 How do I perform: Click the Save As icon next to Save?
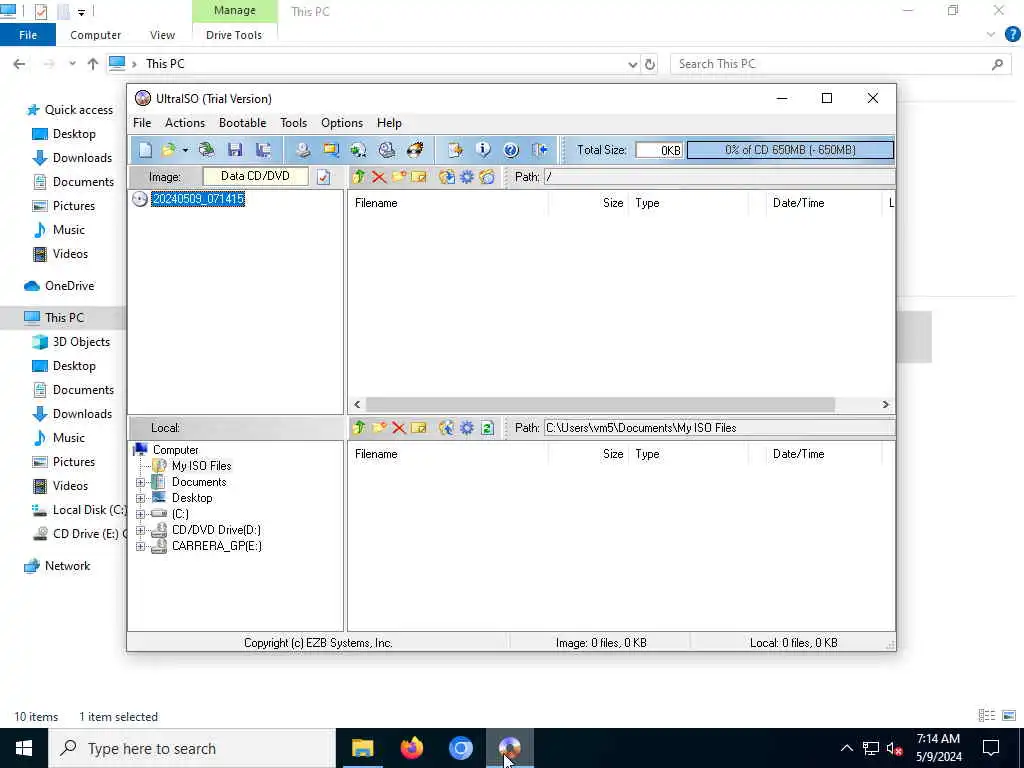click(x=263, y=150)
